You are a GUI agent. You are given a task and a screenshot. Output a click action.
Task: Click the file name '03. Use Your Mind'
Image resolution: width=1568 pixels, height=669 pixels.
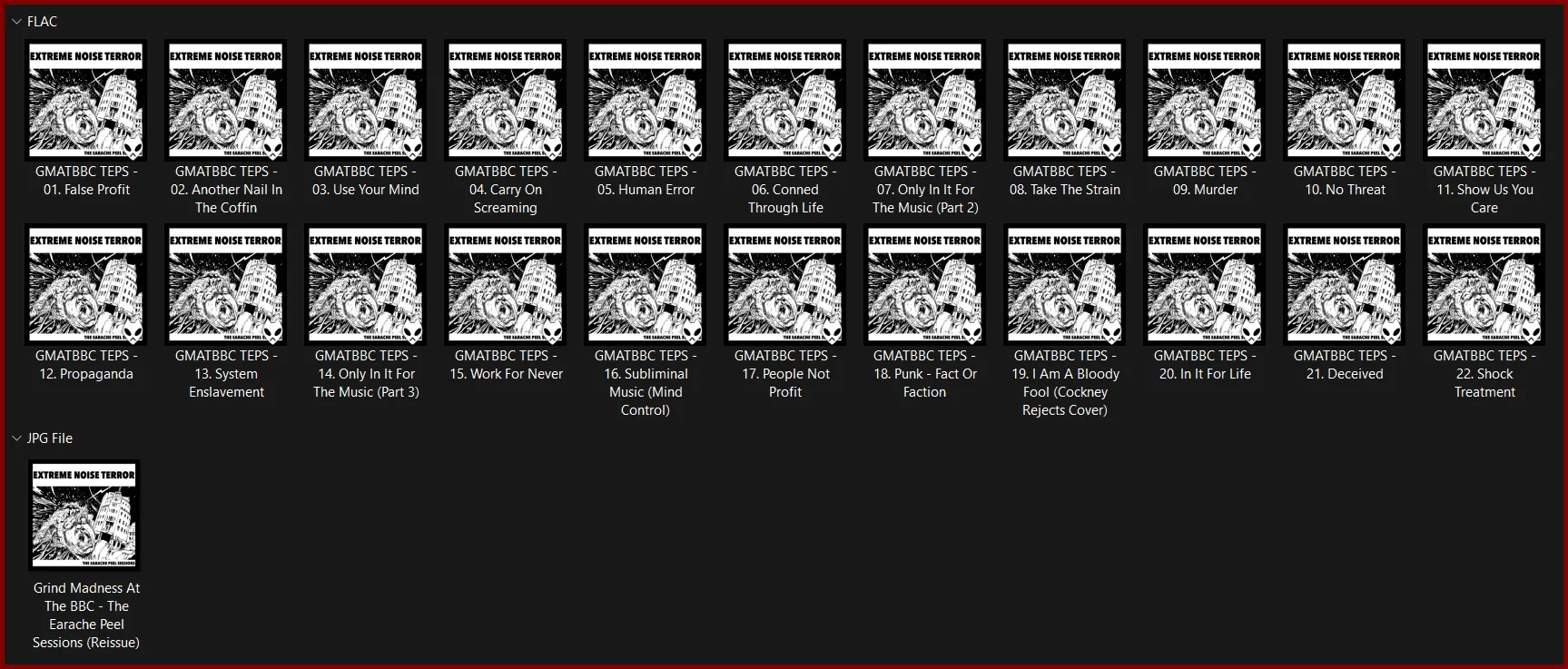pyautogui.click(x=366, y=181)
